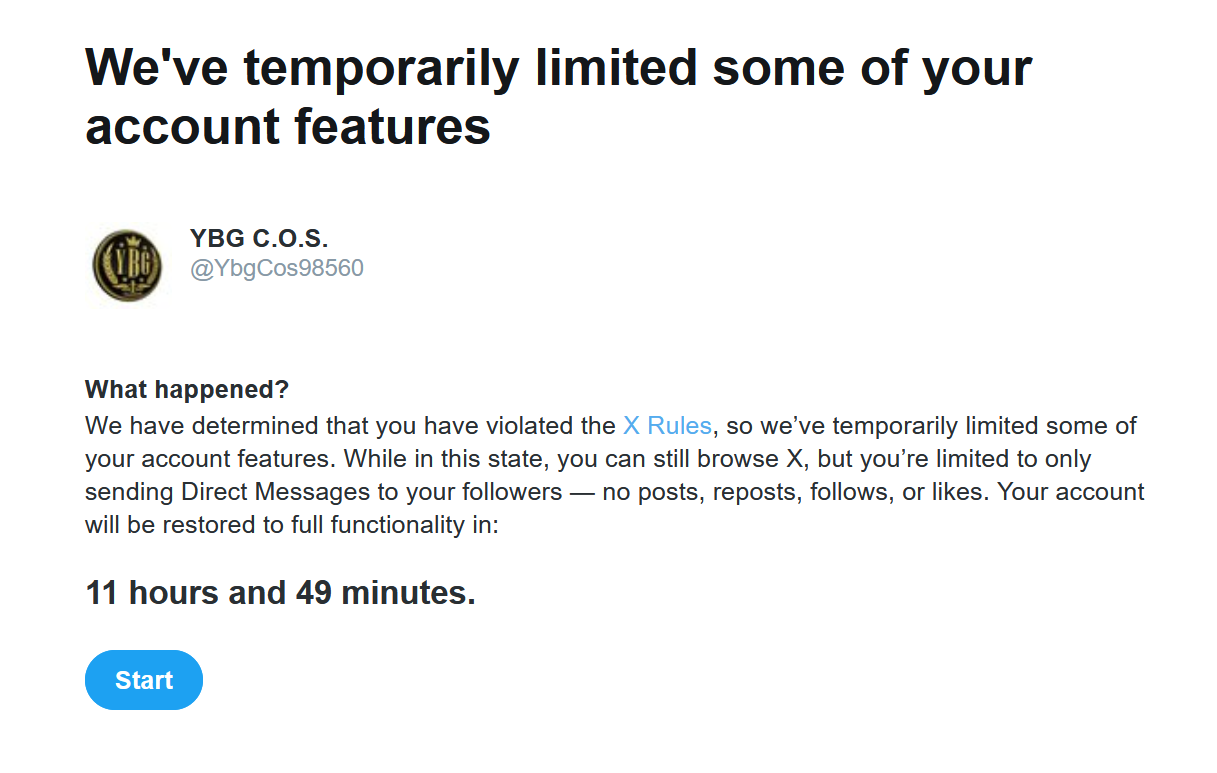
Task: Click the blue Start button
Action: [x=144, y=680]
